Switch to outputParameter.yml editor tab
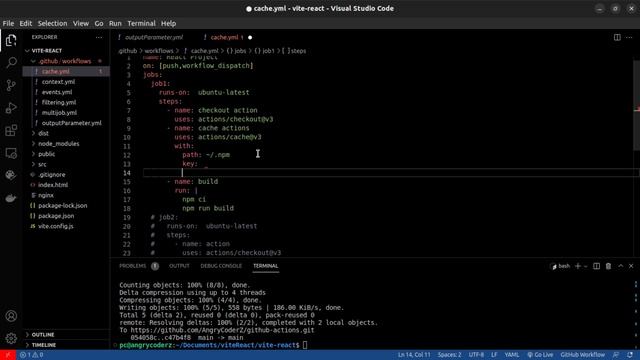Screen dimensions: 640x360 point(153,38)
